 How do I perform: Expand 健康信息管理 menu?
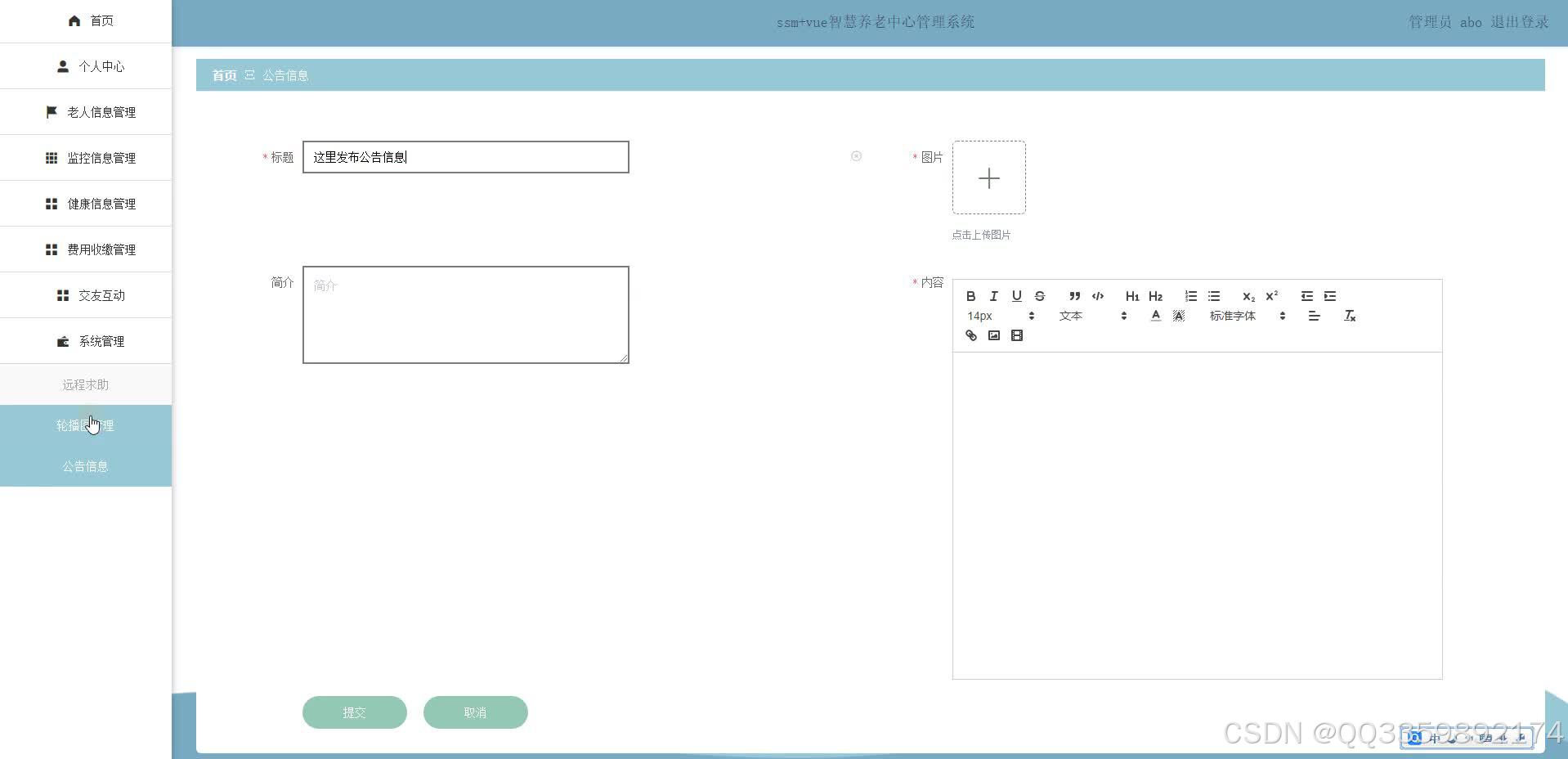86,204
